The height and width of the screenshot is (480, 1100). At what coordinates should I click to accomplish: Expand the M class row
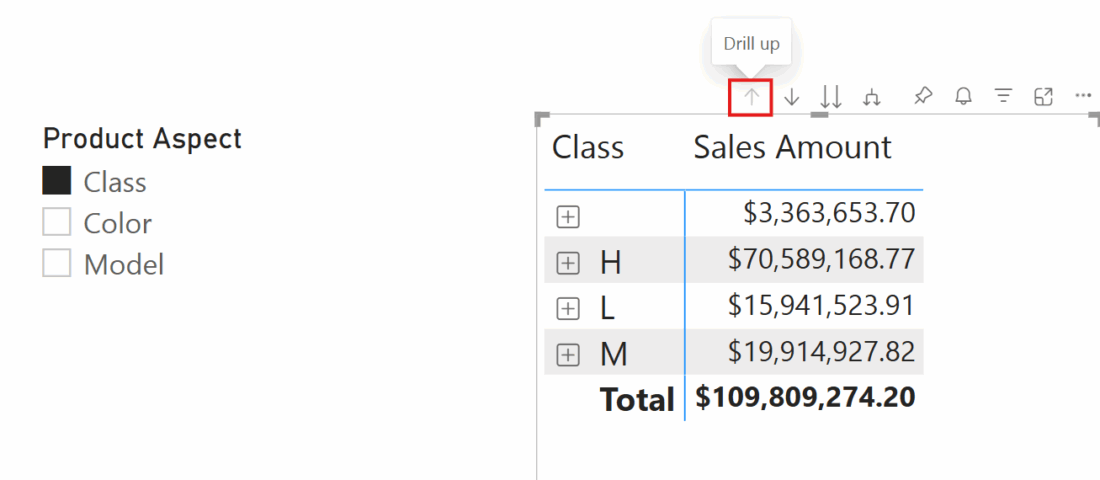click(568, 356)
